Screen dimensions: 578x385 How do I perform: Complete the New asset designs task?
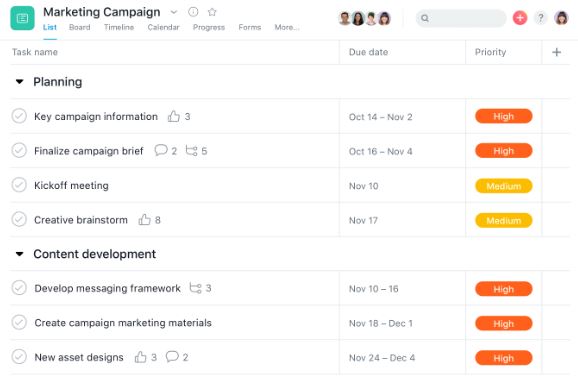pyautogui.click(x=19, y=357)
